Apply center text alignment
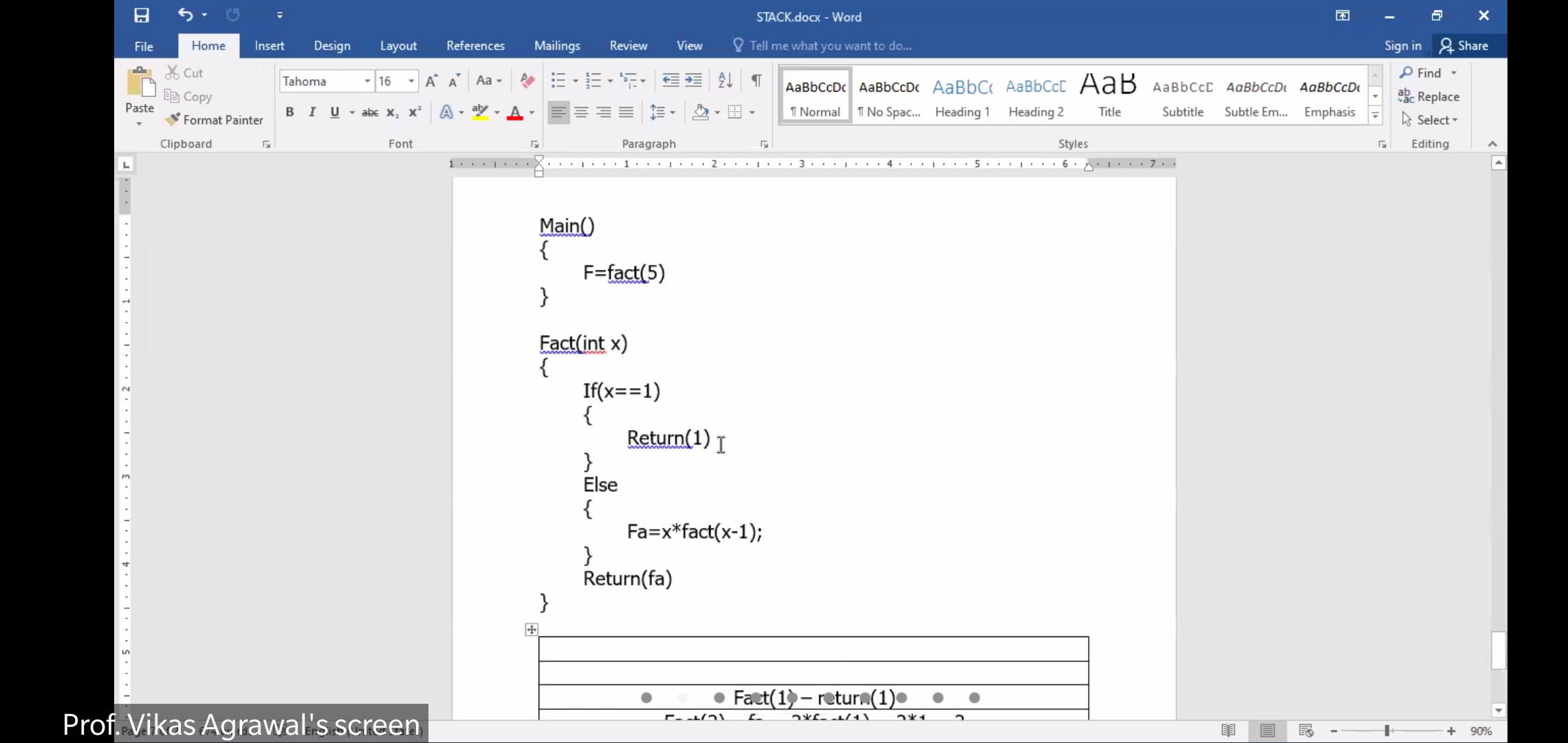 pyautogui.click(x=581, y=112)
